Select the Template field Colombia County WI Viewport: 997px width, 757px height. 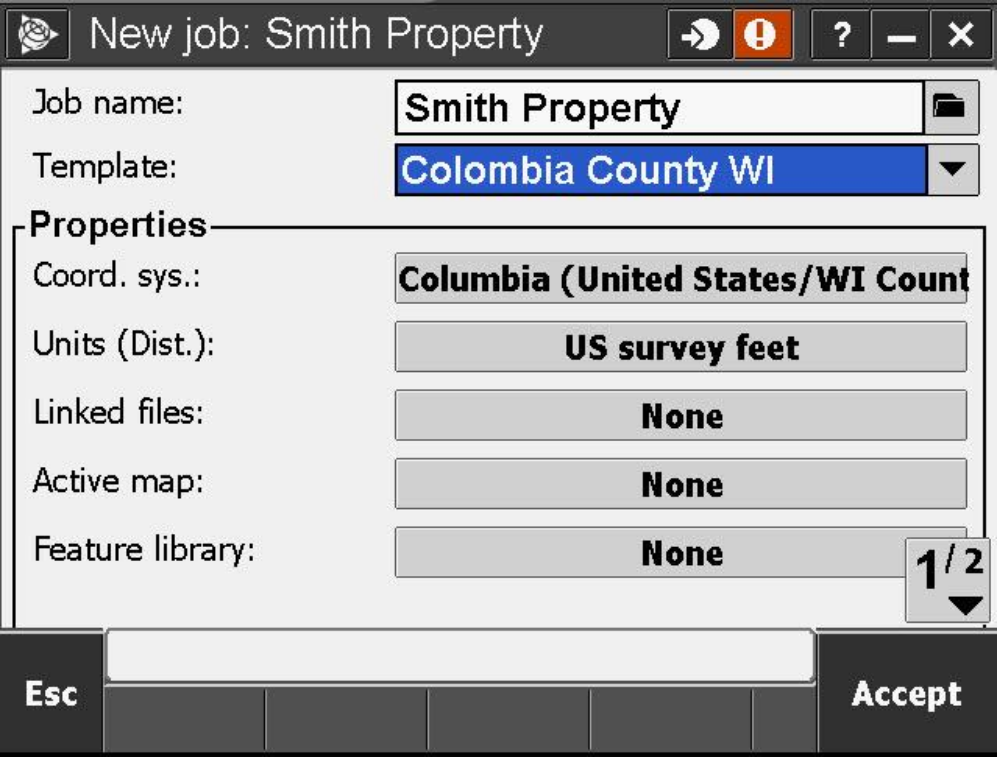tap(661, 170)
